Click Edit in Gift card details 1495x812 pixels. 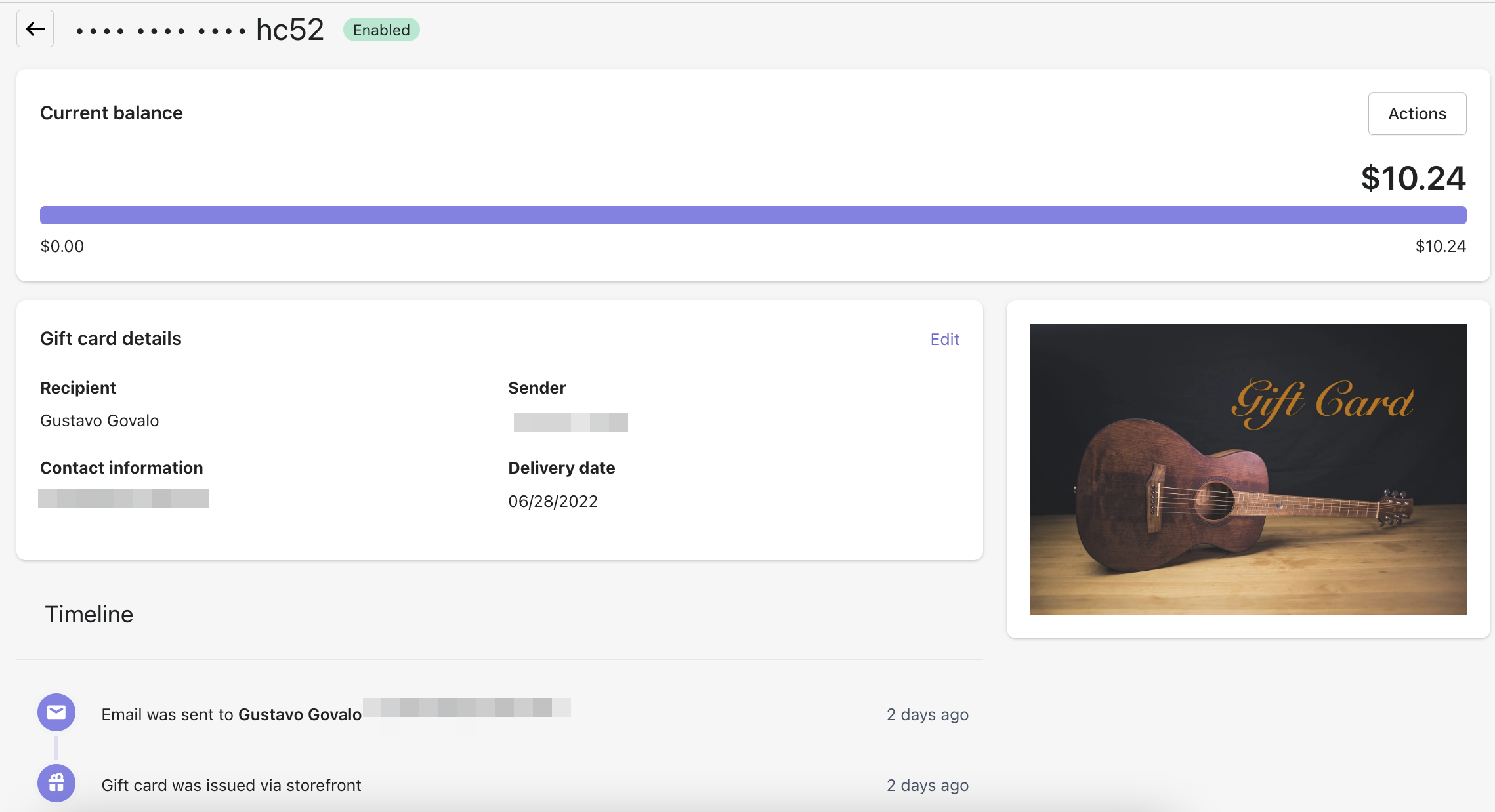click(944, 339)
